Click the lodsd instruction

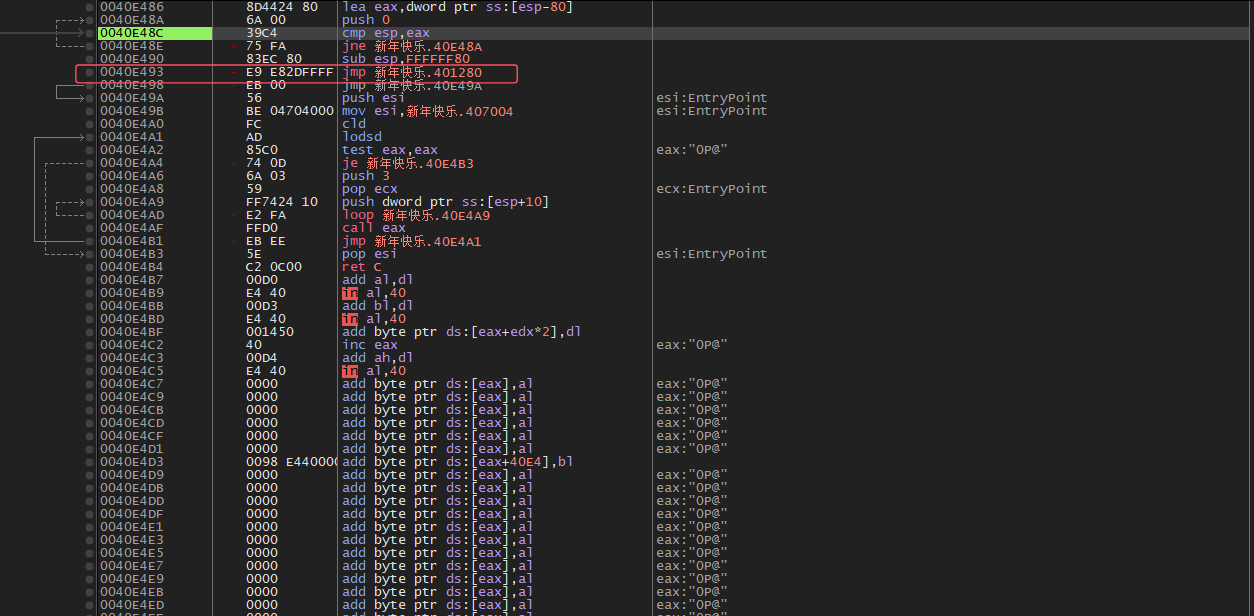[x=362, y=137]
